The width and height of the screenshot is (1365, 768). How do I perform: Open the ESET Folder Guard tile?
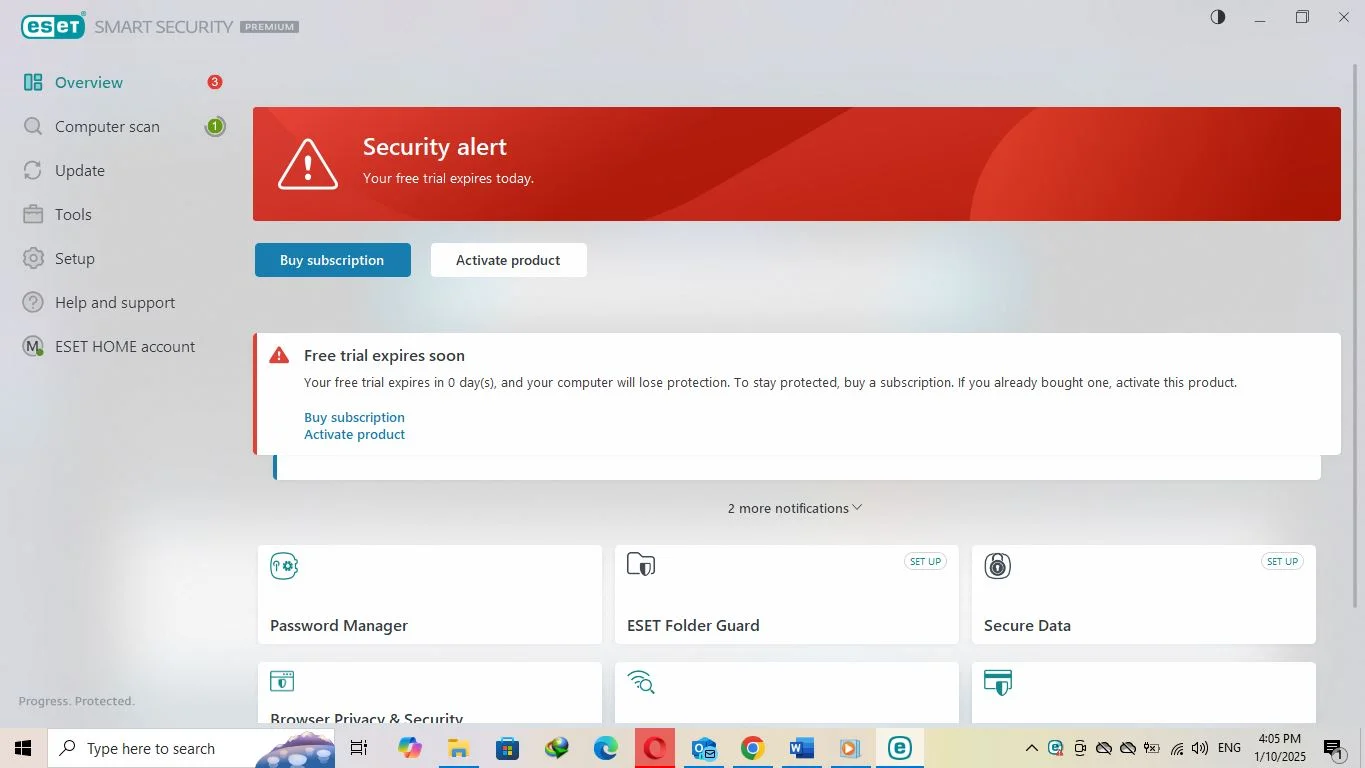pos(787,594)
